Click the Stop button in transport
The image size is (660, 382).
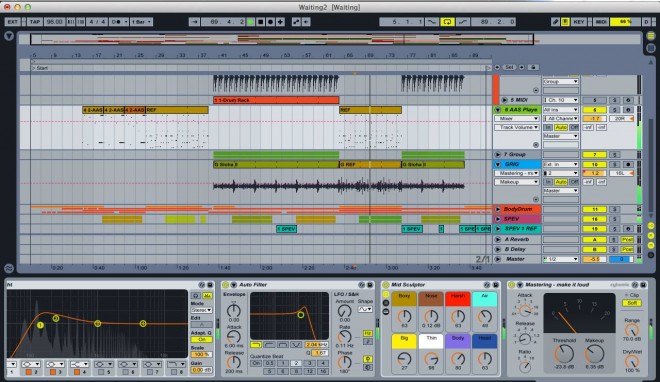pos(261,22)
